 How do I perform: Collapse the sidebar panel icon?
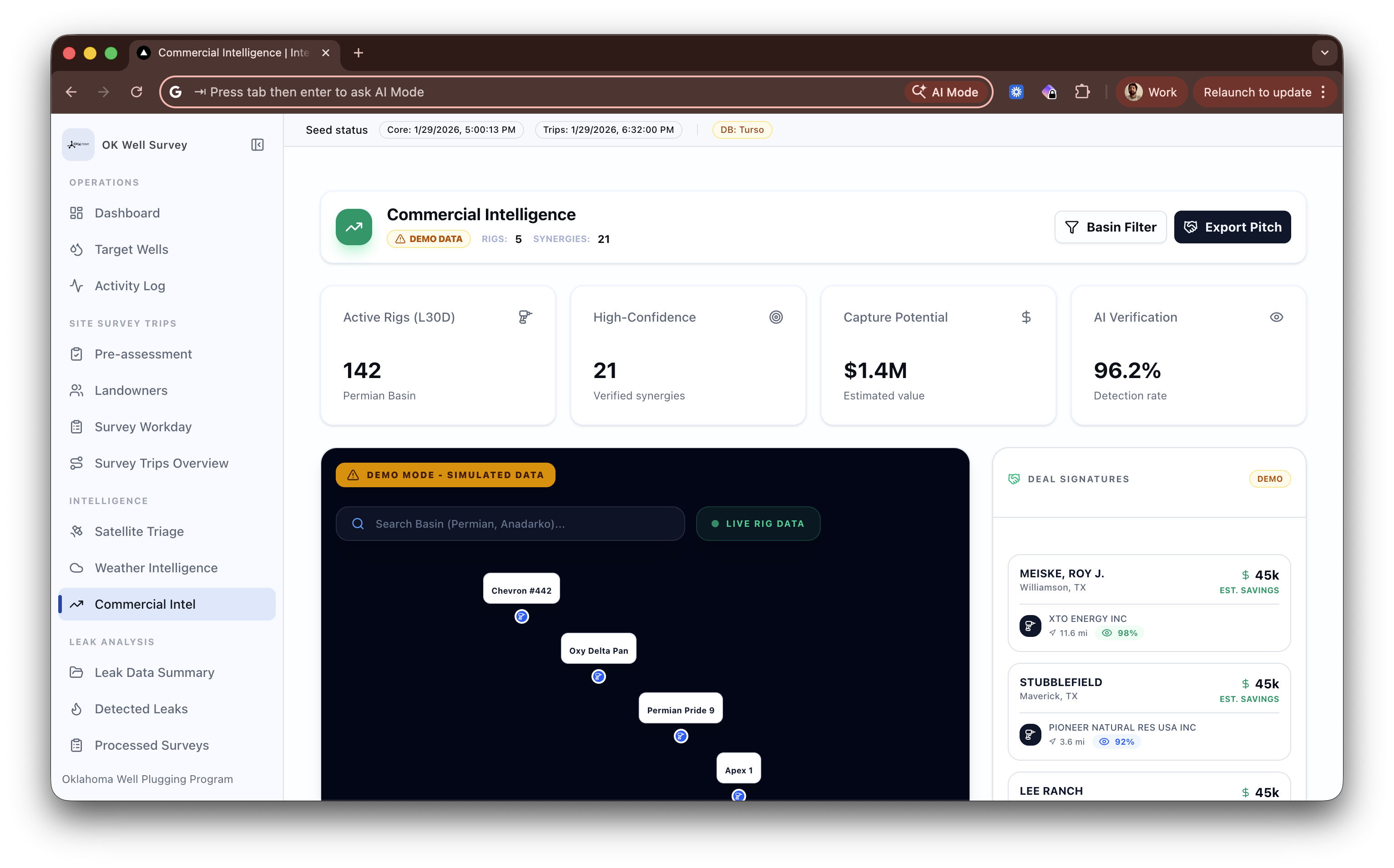tap(257, 145)
